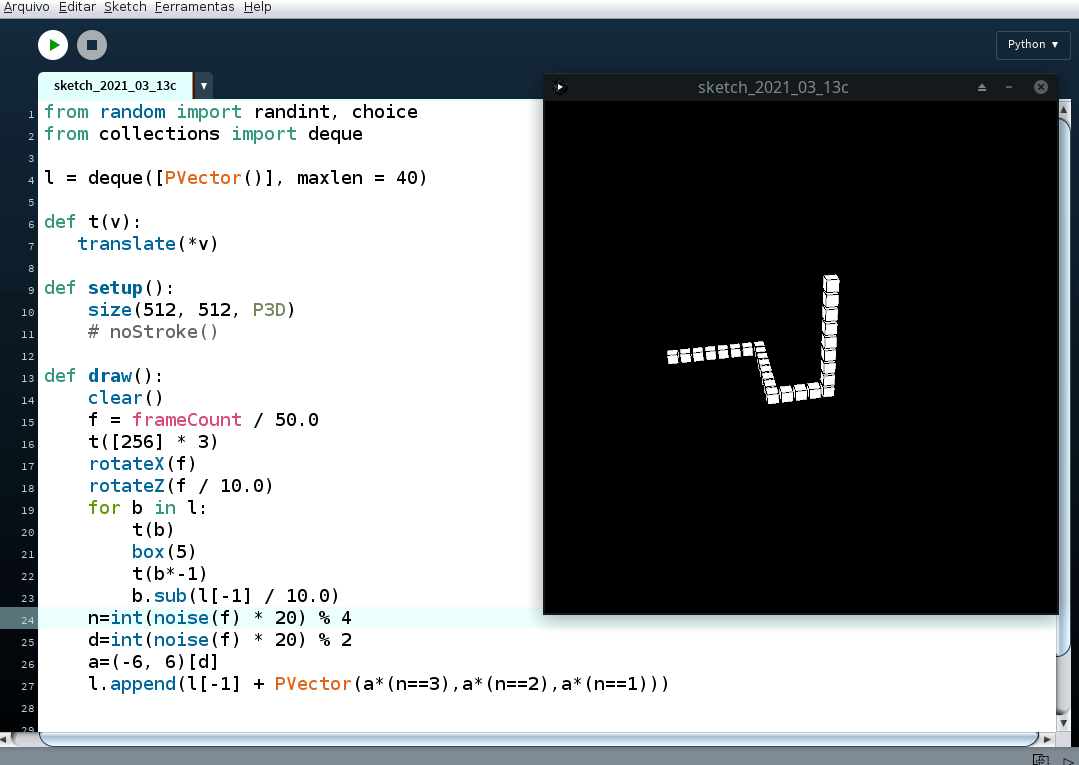Click the copy-to-clipboard icon in status bar
Screen dimensions: 1079x765
click(1040, 759)
